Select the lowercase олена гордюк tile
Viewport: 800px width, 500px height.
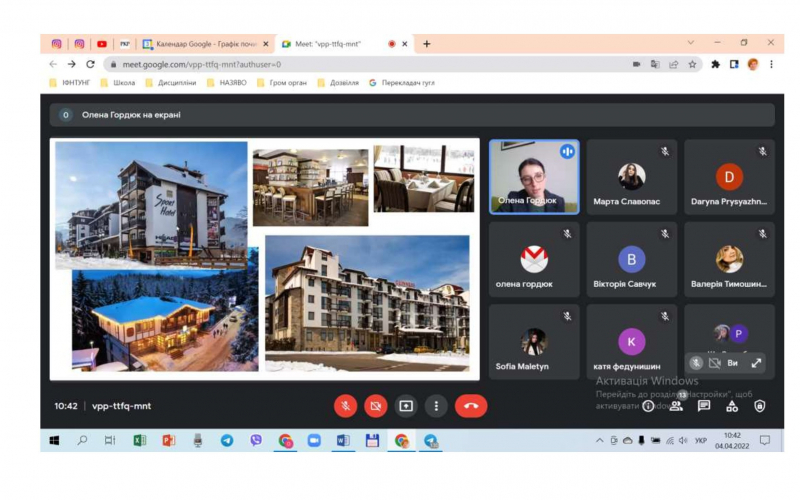pos(534,259)
